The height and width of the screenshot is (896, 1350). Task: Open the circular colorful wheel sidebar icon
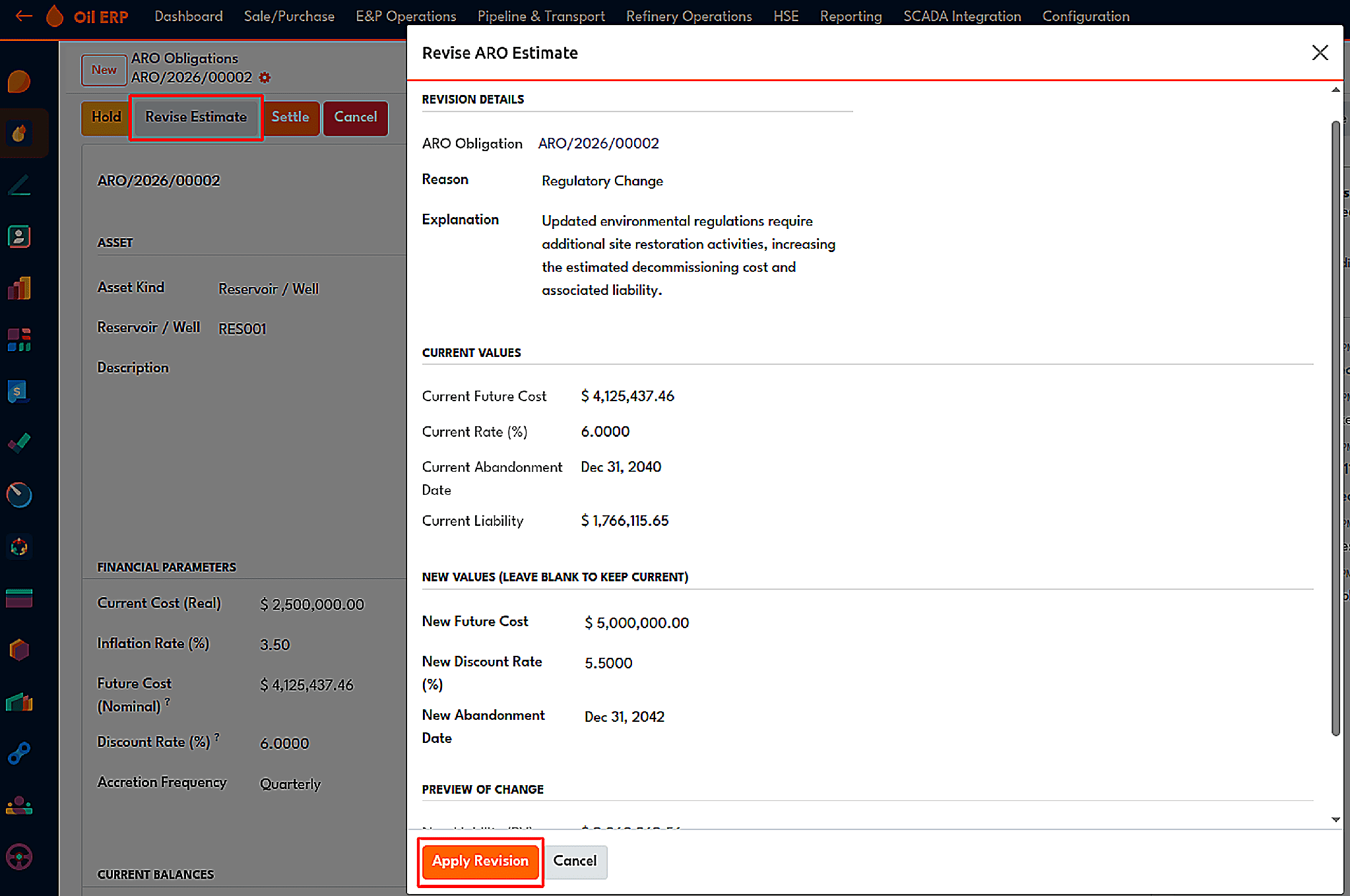[x=19, y=546]
